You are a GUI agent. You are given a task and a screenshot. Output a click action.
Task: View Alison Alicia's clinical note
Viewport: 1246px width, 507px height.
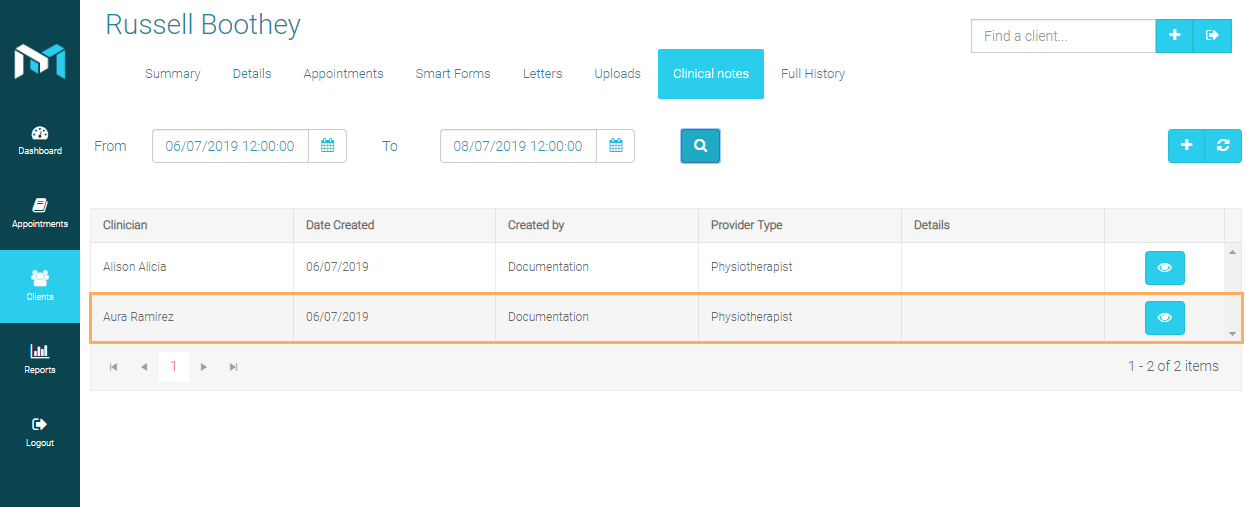tap(1164, 268)
